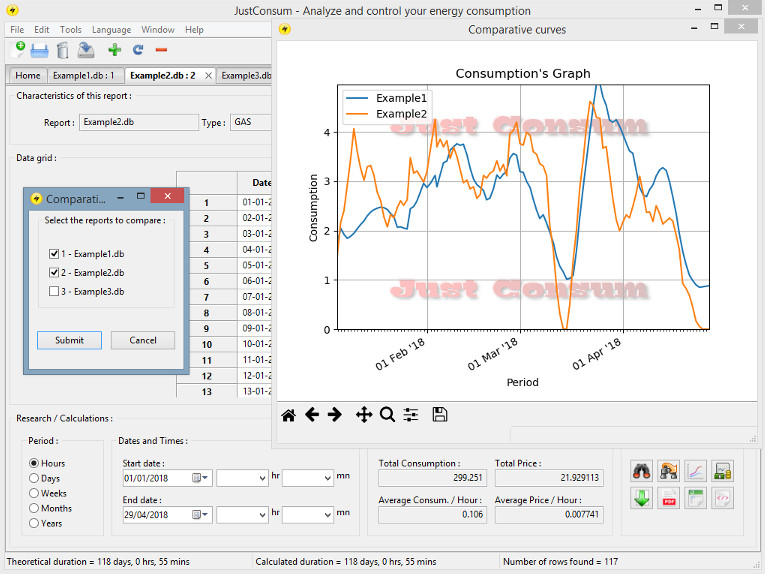The width and height of the screenshot is (765, 574).
Task: Click the Total Consumption value field
Action: click(432, 477)
